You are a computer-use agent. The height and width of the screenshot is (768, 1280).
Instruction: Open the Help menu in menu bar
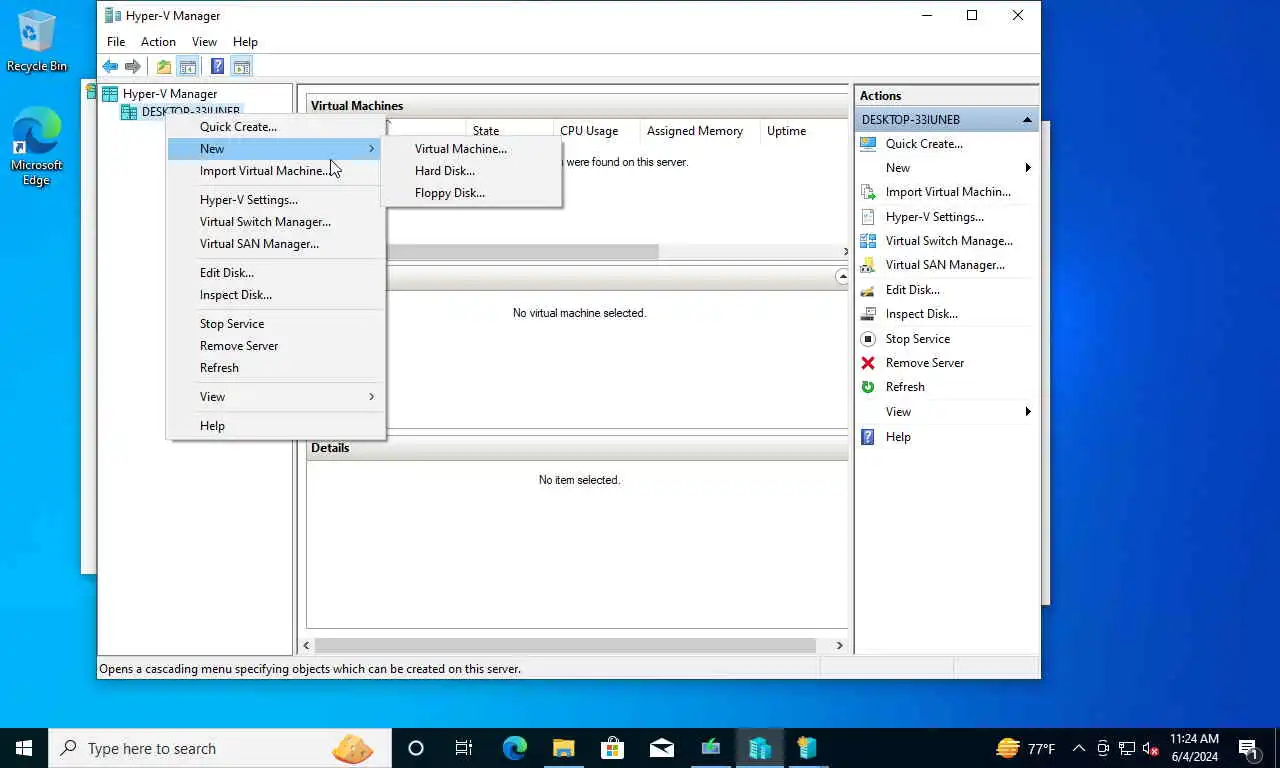pyautogui.click(x=245, y=42)
